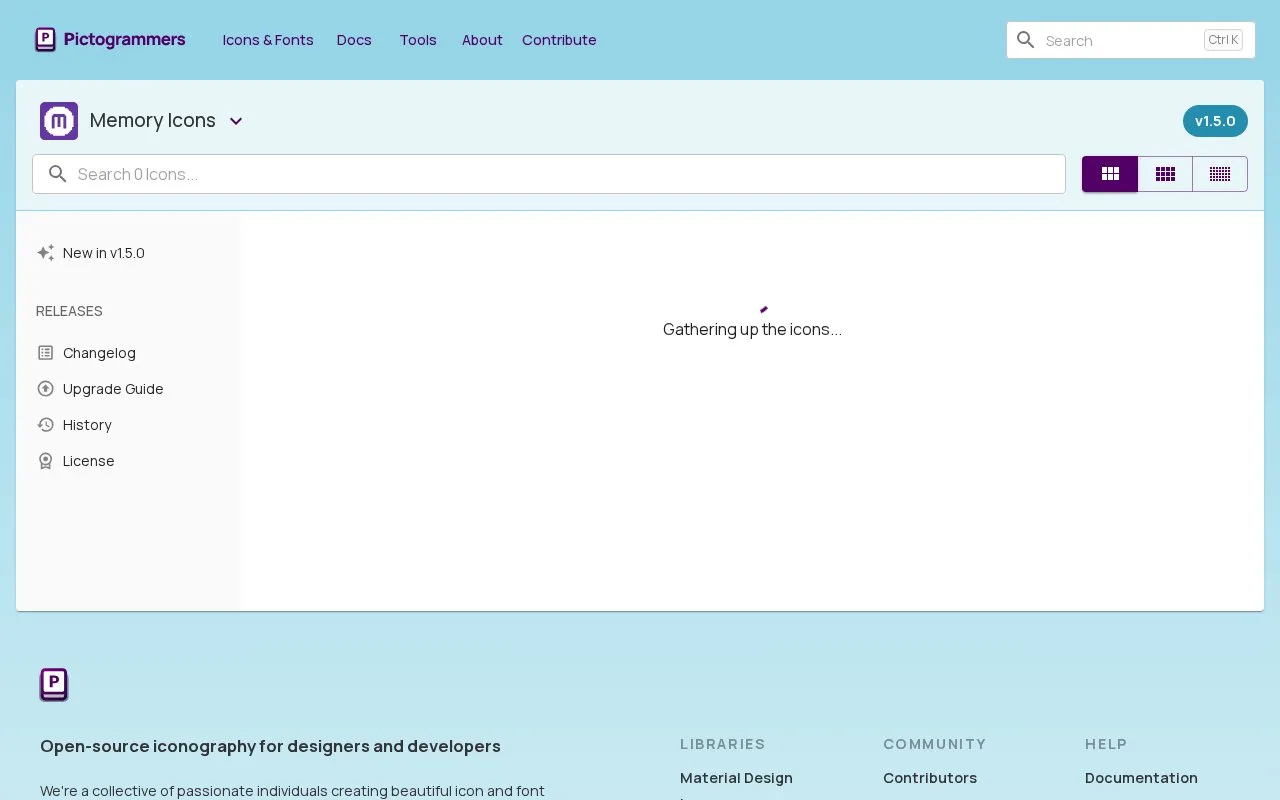
Task: Click the History clock icon
Action: pos(46,425)
